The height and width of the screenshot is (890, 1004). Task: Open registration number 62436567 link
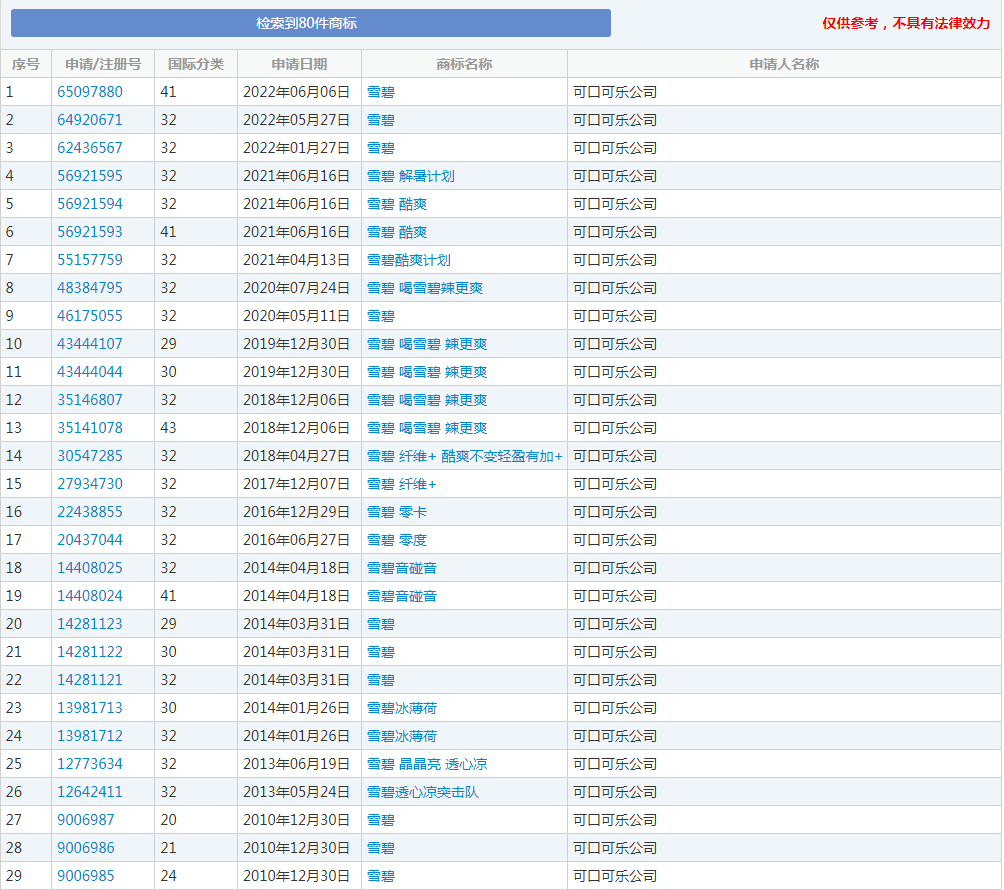tap(90, 148)
